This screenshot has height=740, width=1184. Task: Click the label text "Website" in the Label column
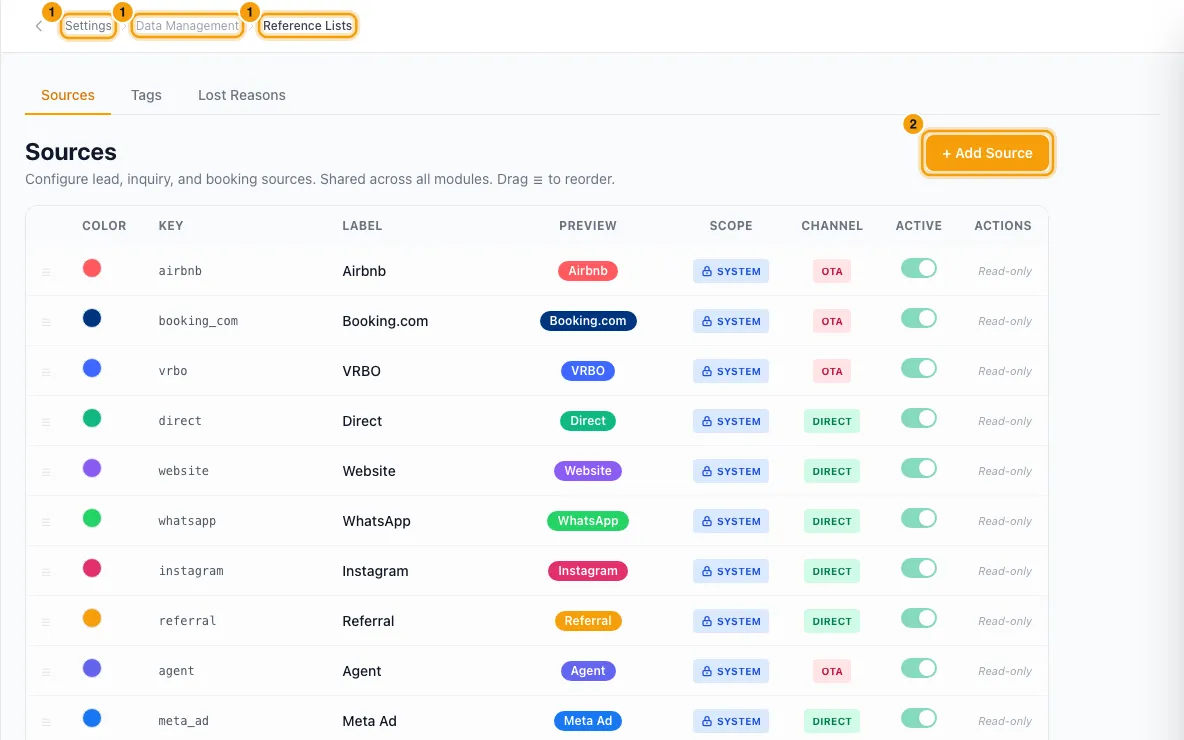[x=368, y=471]
